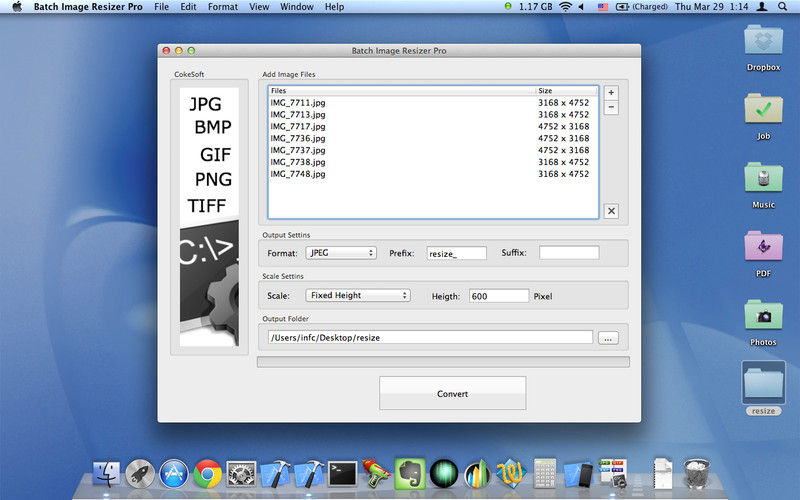This screenshot has height=500, width=800.
Task: Select IMG_7748.jpg in the file list
Action: (433, 174)
